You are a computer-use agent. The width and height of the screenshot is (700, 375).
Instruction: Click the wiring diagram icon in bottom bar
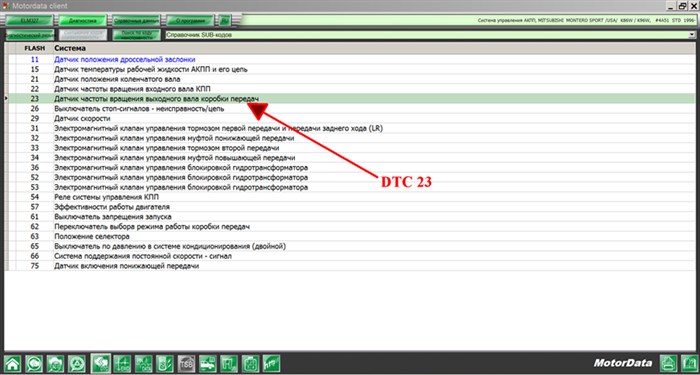coord(121,363)
